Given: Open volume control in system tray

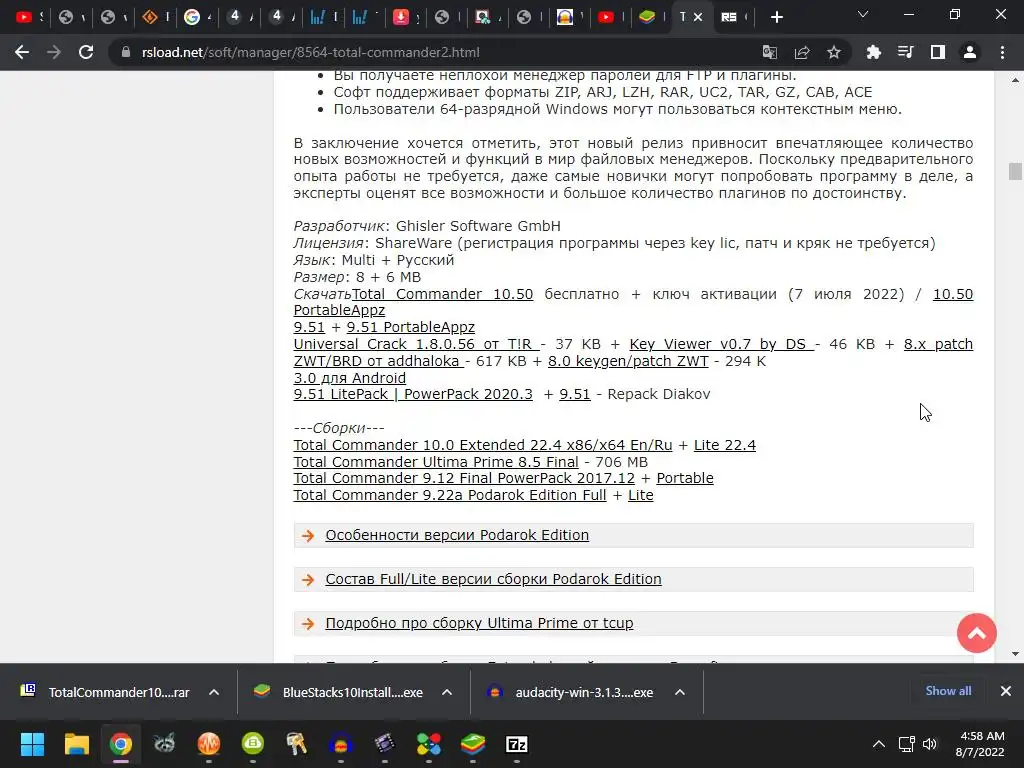Looking at the screenshot, I should tap(929, 744).
